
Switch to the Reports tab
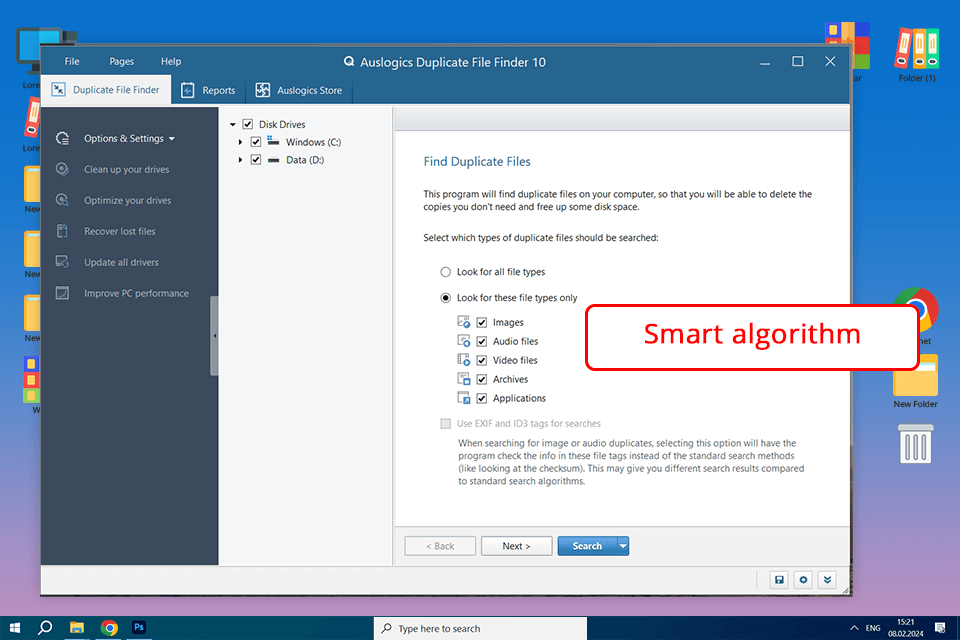208,90
